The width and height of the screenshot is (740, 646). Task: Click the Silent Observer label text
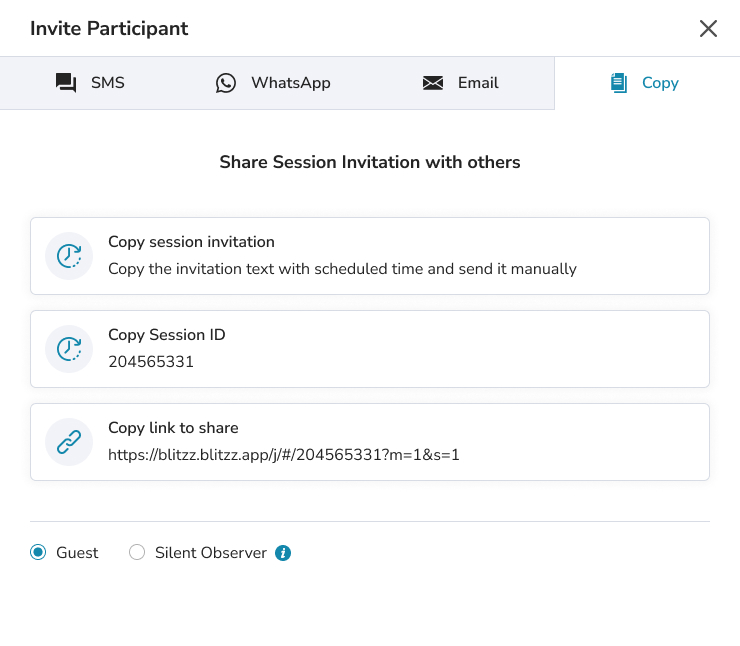(x=211, y=552)
